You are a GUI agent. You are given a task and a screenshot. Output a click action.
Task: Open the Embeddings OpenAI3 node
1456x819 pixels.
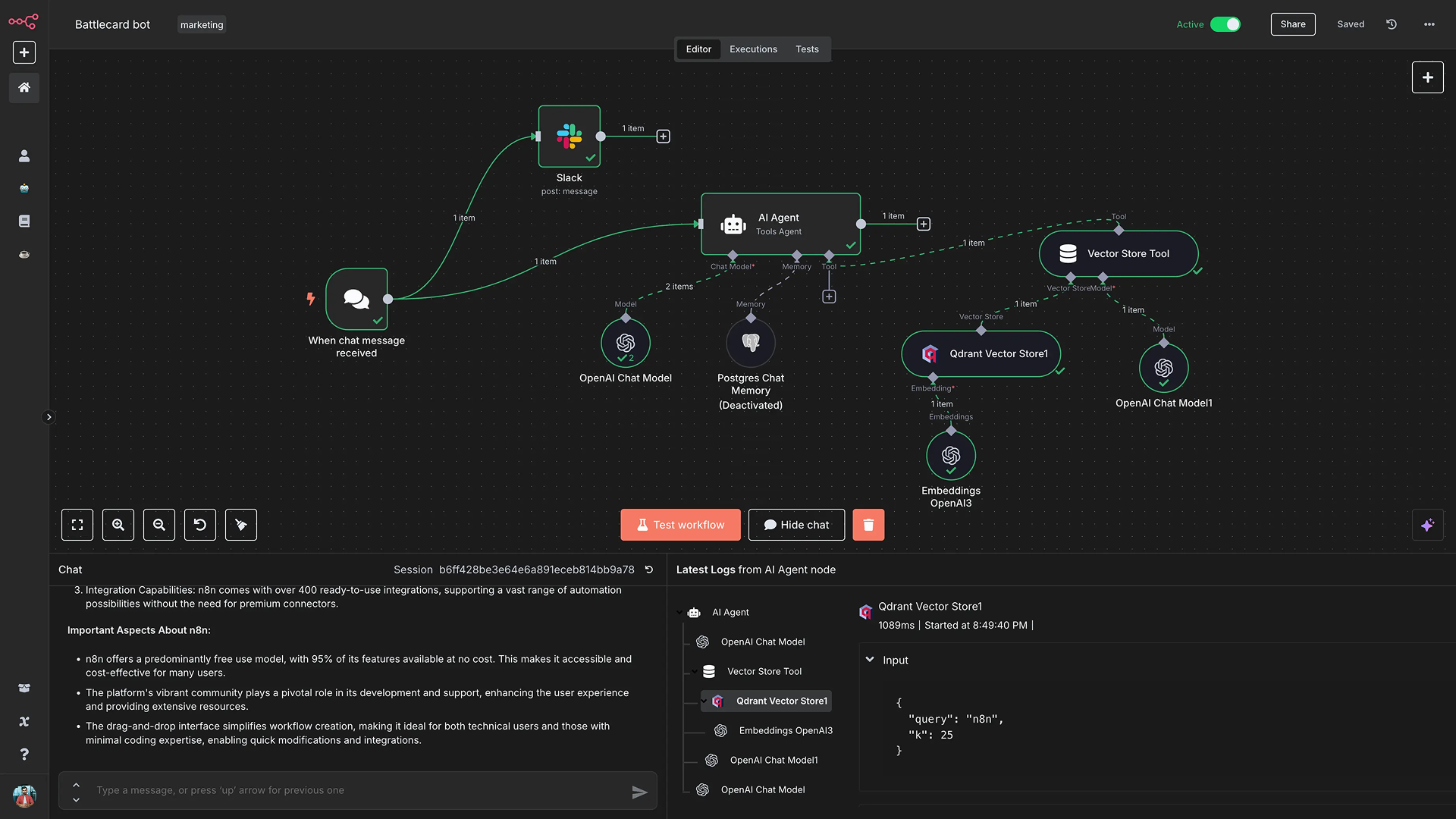(x=950, y=455)
